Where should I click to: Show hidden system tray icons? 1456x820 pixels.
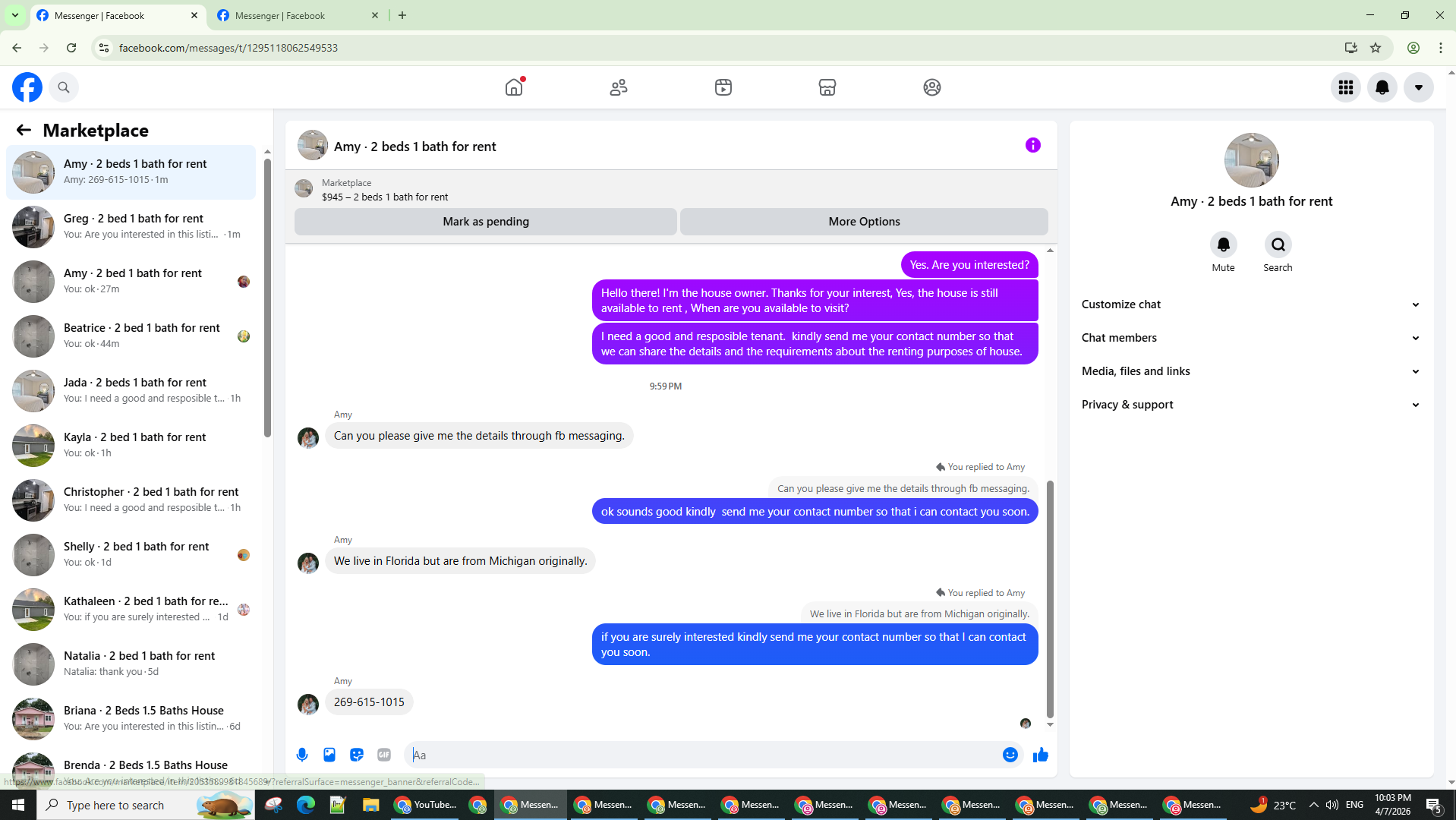pyautogui.click(x=1313, y=805)
